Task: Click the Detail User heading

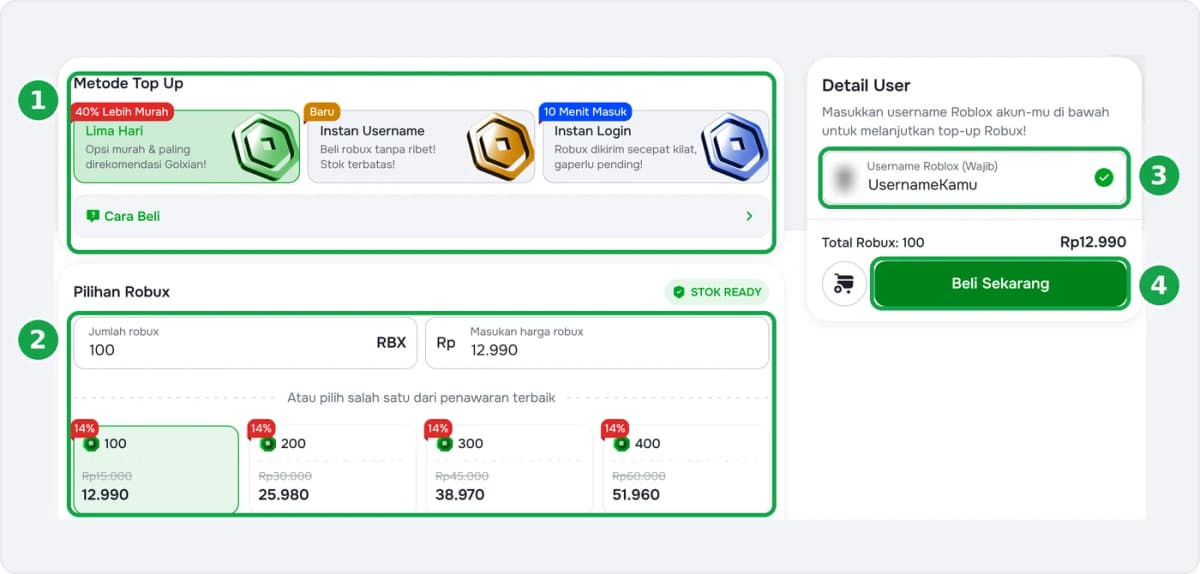Action: click(x=866, y=86)
